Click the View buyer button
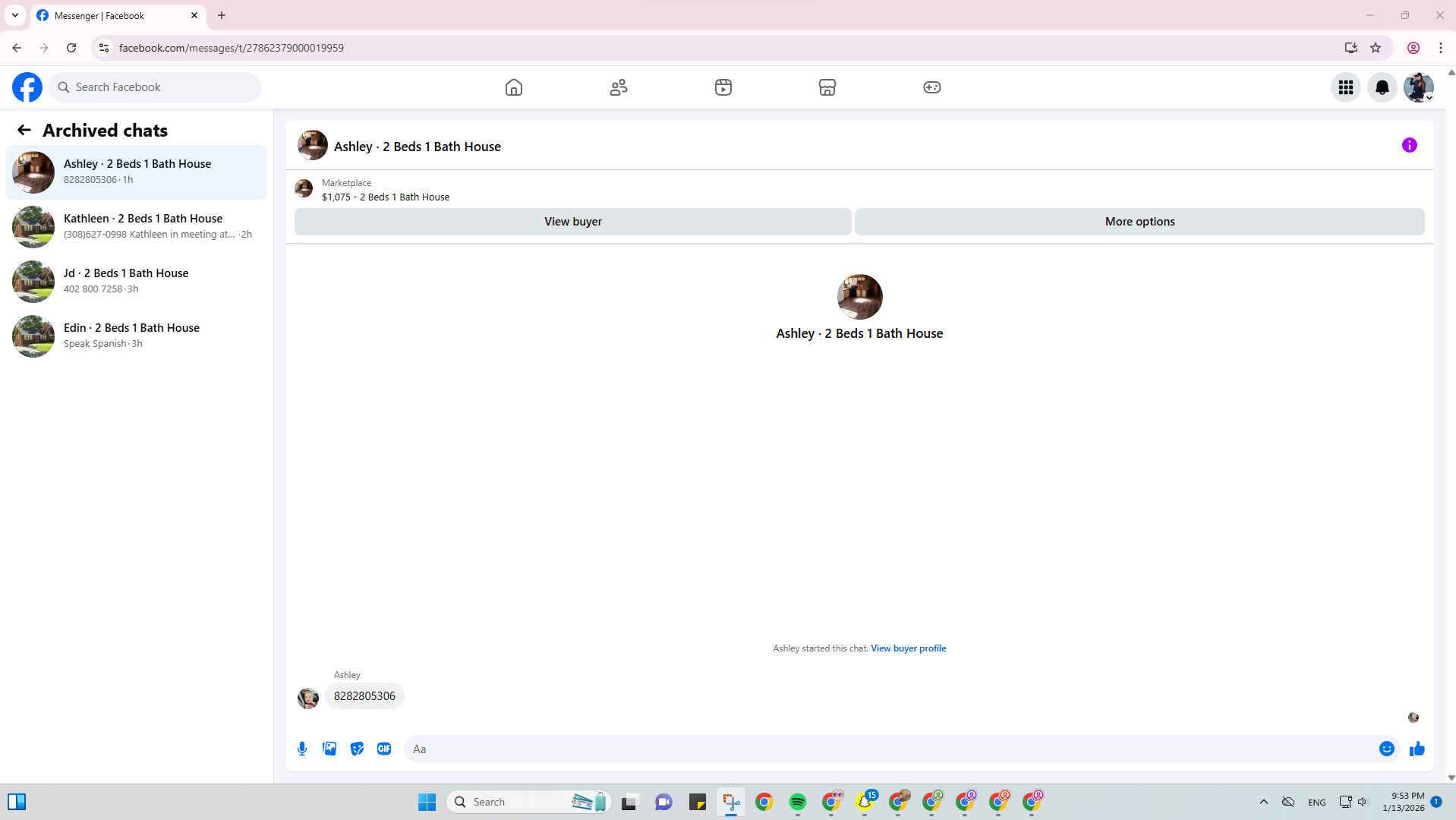This screenshot has height=820, width=1456. tap(573, 222)
